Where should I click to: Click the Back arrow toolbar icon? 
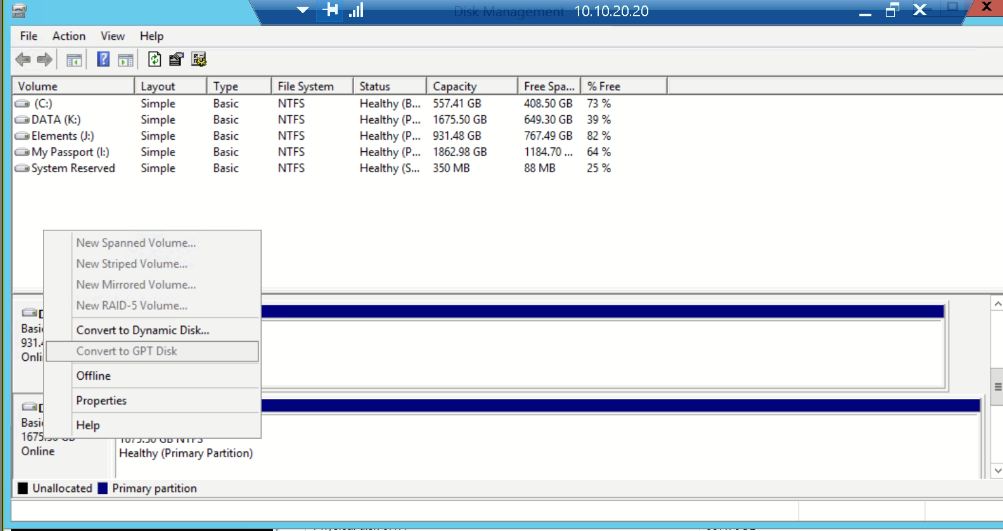23,60
